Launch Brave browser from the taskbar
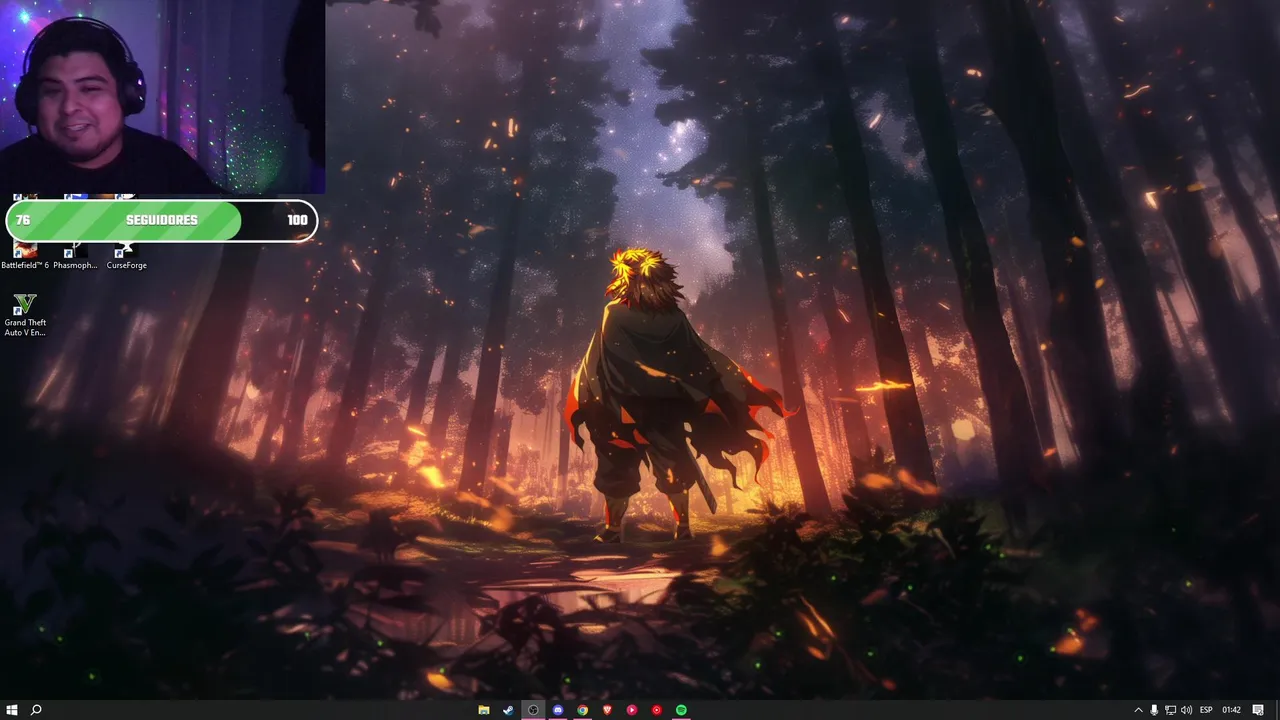1280x720 pixels. pos(607,710)
